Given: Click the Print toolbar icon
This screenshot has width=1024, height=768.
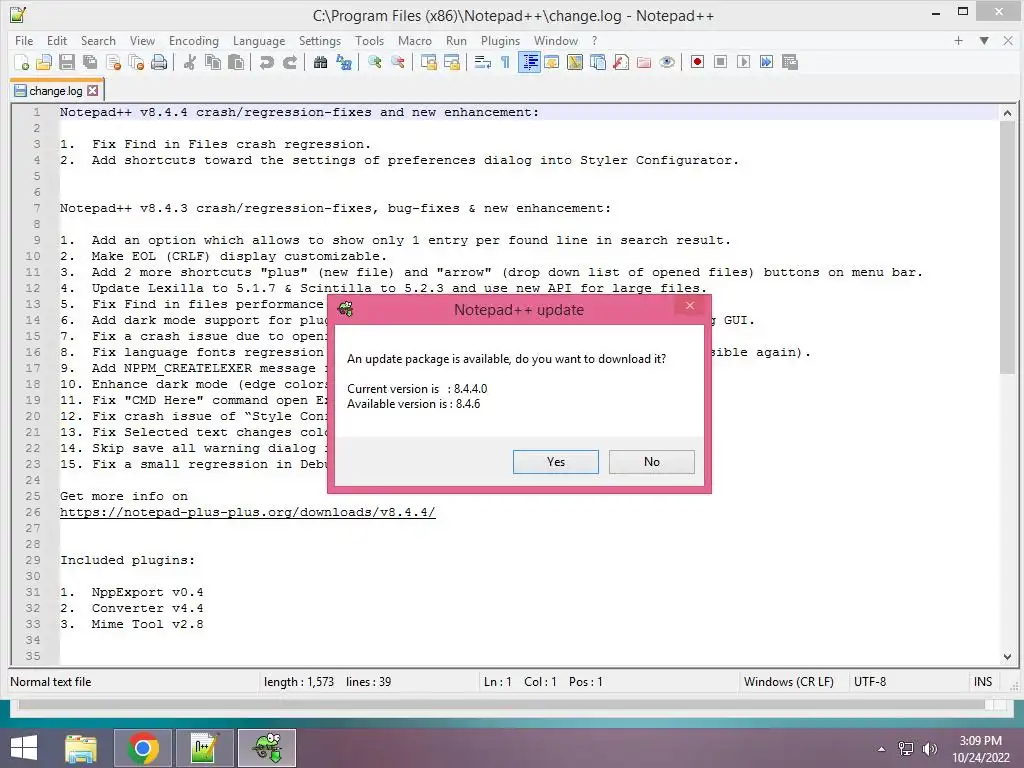Looking at the screenshot, I should (x=159, y=62).
